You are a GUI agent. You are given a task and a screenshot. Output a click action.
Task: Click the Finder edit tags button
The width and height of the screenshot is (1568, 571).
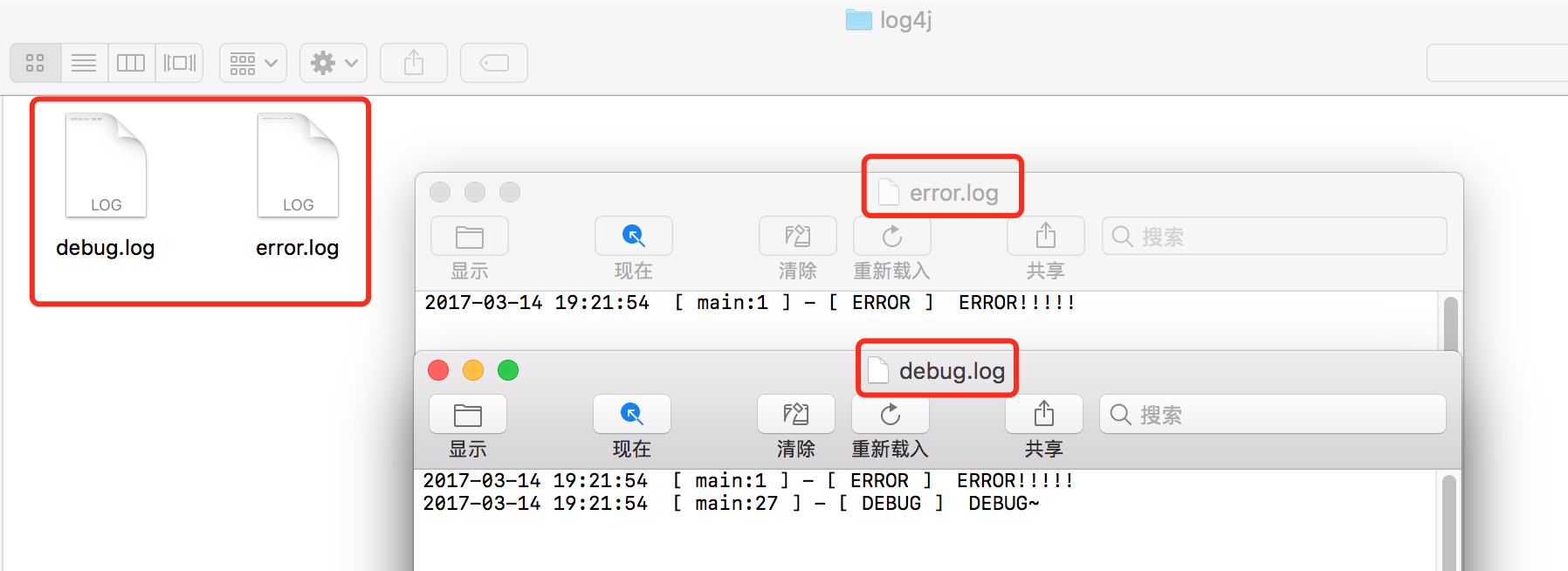coord(494,63)
